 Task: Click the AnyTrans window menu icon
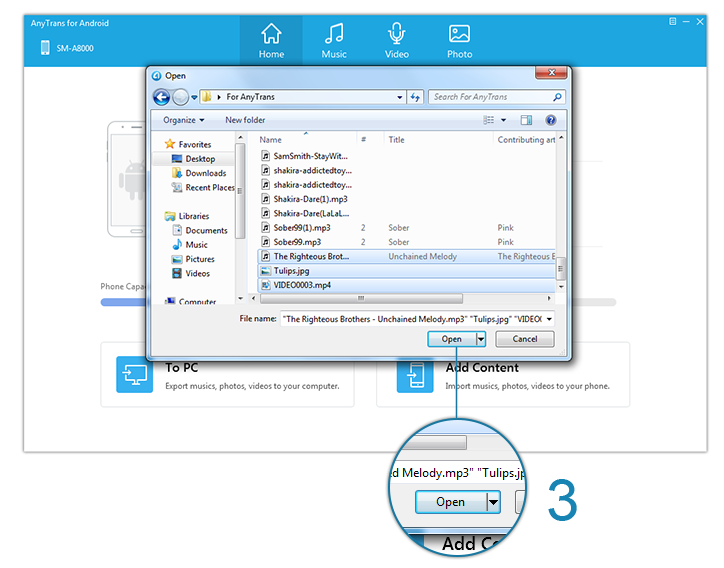pyautogui.click(x=672, y=21)
